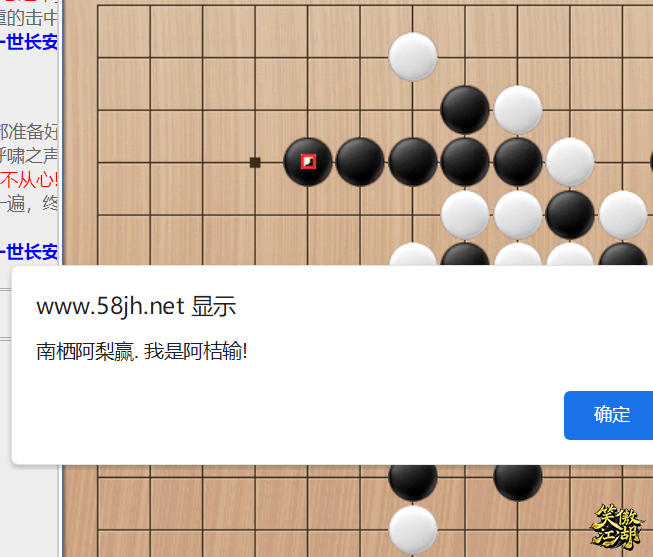
Task: Open the lower 世长安 blue player link
Action: (29, 252)
